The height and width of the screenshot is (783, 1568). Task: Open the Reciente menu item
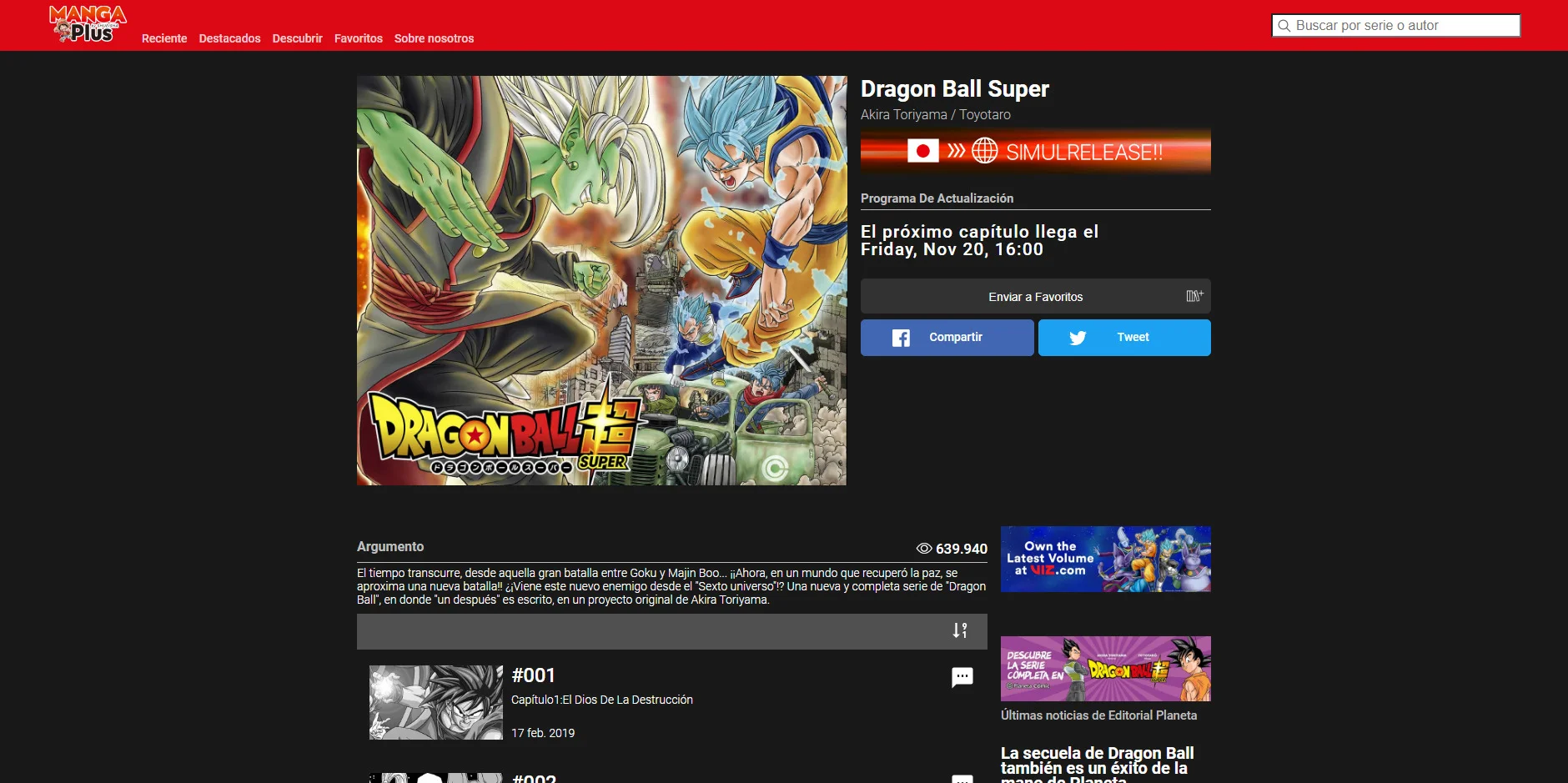[164, 38]
